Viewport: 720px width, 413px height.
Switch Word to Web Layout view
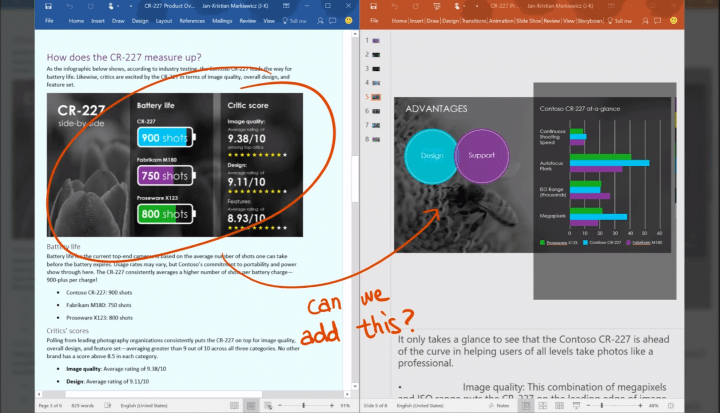click(268, 406)
